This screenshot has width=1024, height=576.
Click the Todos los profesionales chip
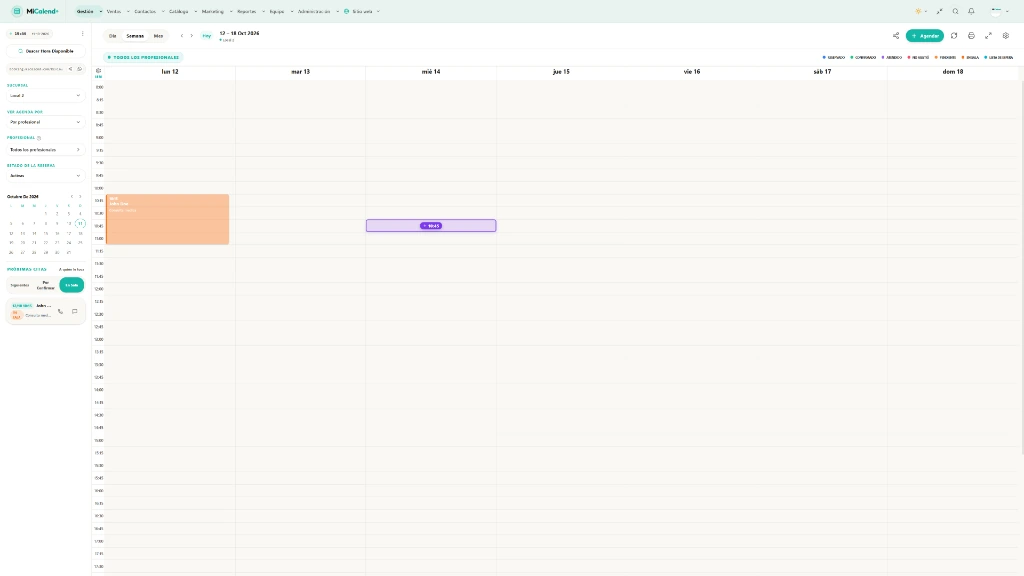[143, 57]
